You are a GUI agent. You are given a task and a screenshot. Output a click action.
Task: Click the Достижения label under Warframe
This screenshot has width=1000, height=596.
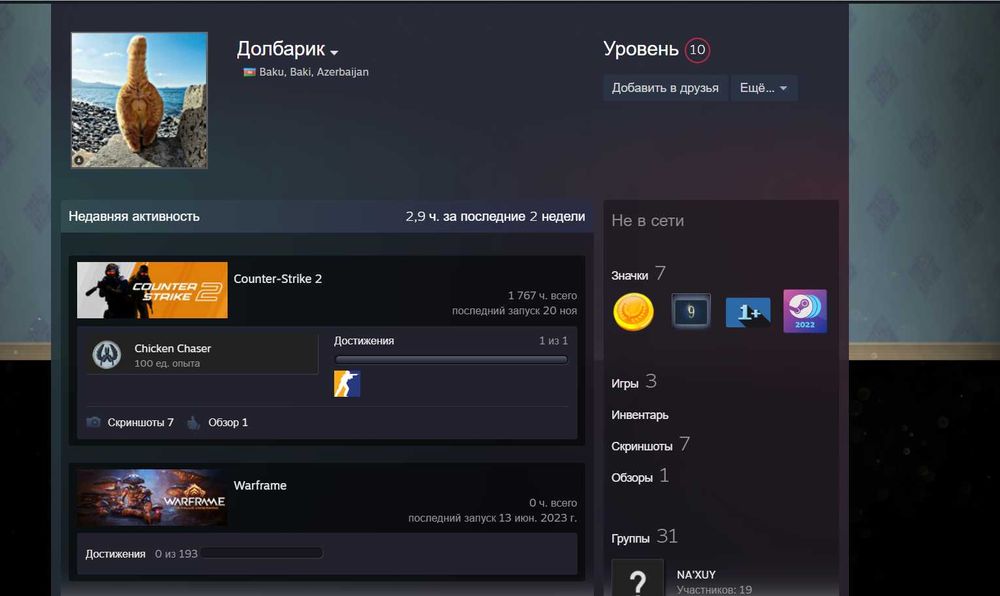pos(115,554)
